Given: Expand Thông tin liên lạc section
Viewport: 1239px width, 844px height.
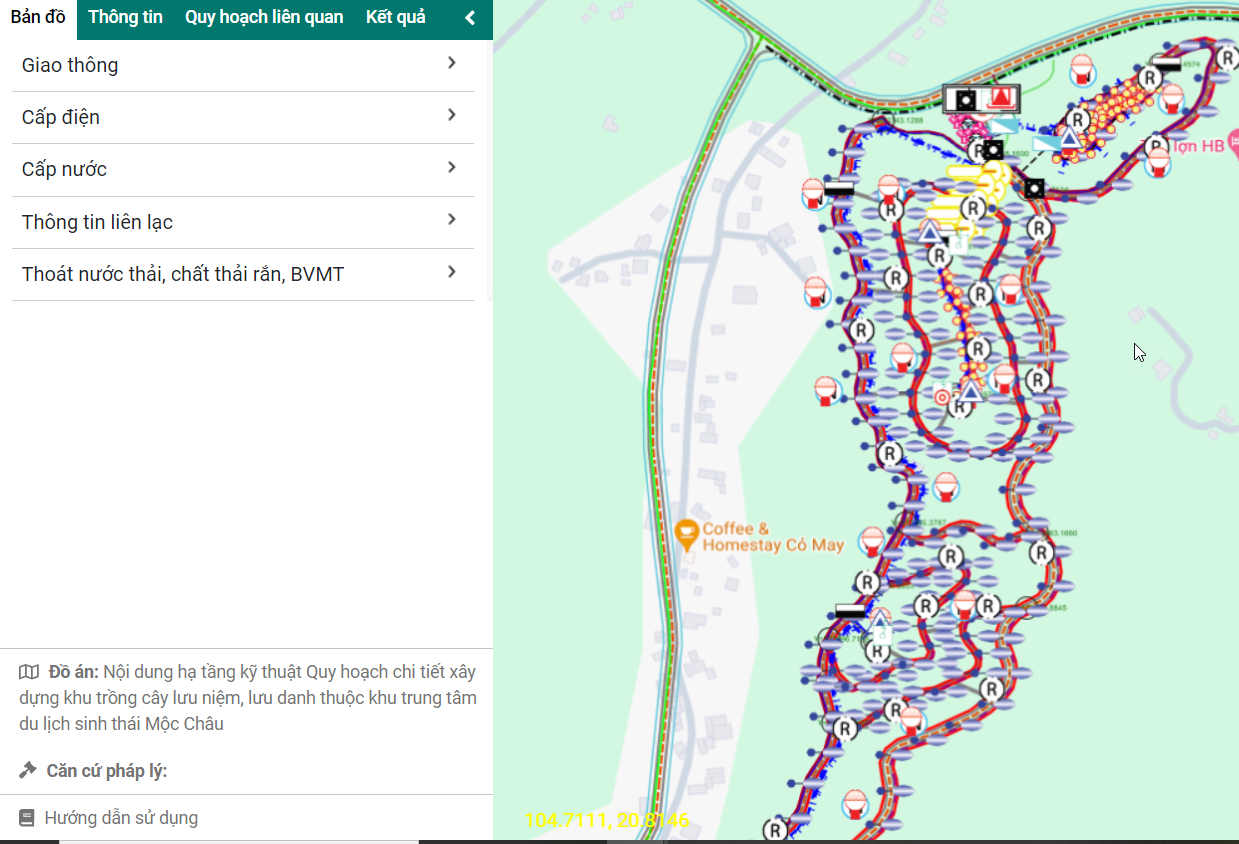Looking at the screenshot, I should pos(452,220).
